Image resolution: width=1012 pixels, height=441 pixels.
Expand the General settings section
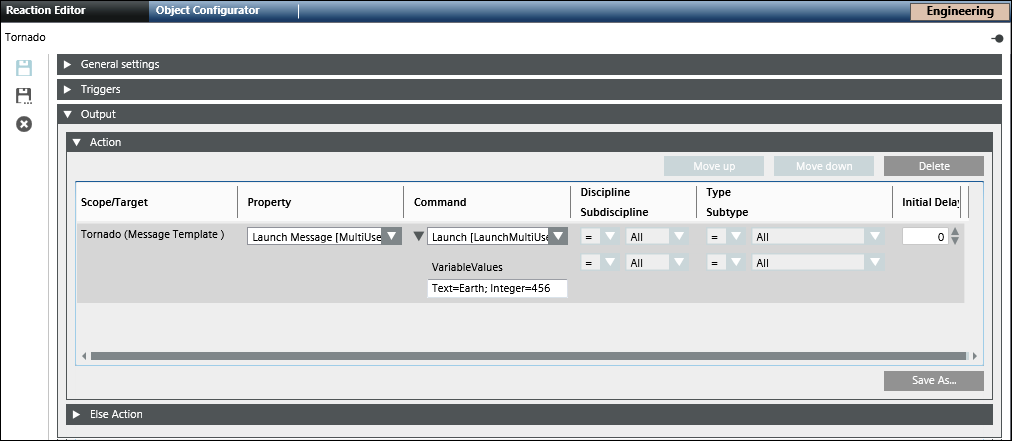coord(68,64)
